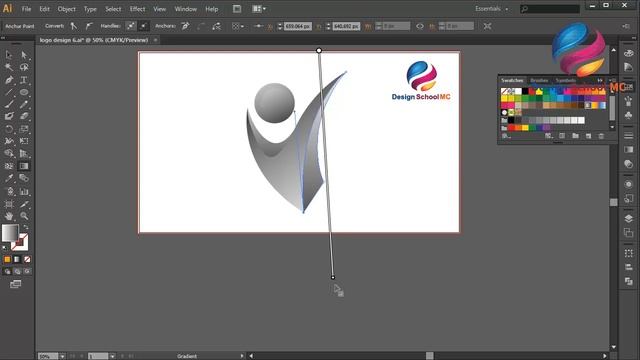Swap fill and stroke colors arrow
Viewport: 640px width, 360px height.
pos(26,227)
